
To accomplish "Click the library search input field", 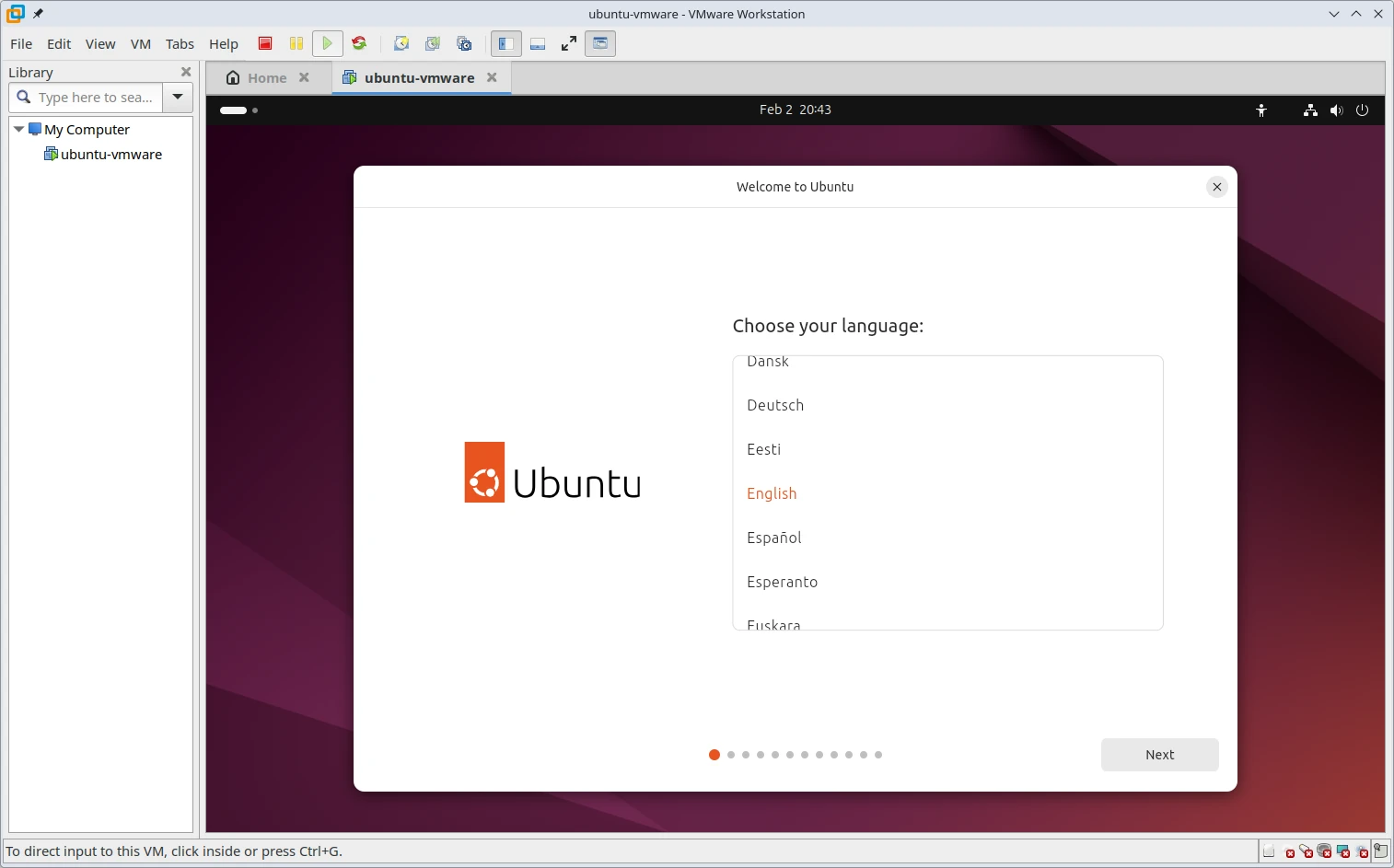I will 96,98.
